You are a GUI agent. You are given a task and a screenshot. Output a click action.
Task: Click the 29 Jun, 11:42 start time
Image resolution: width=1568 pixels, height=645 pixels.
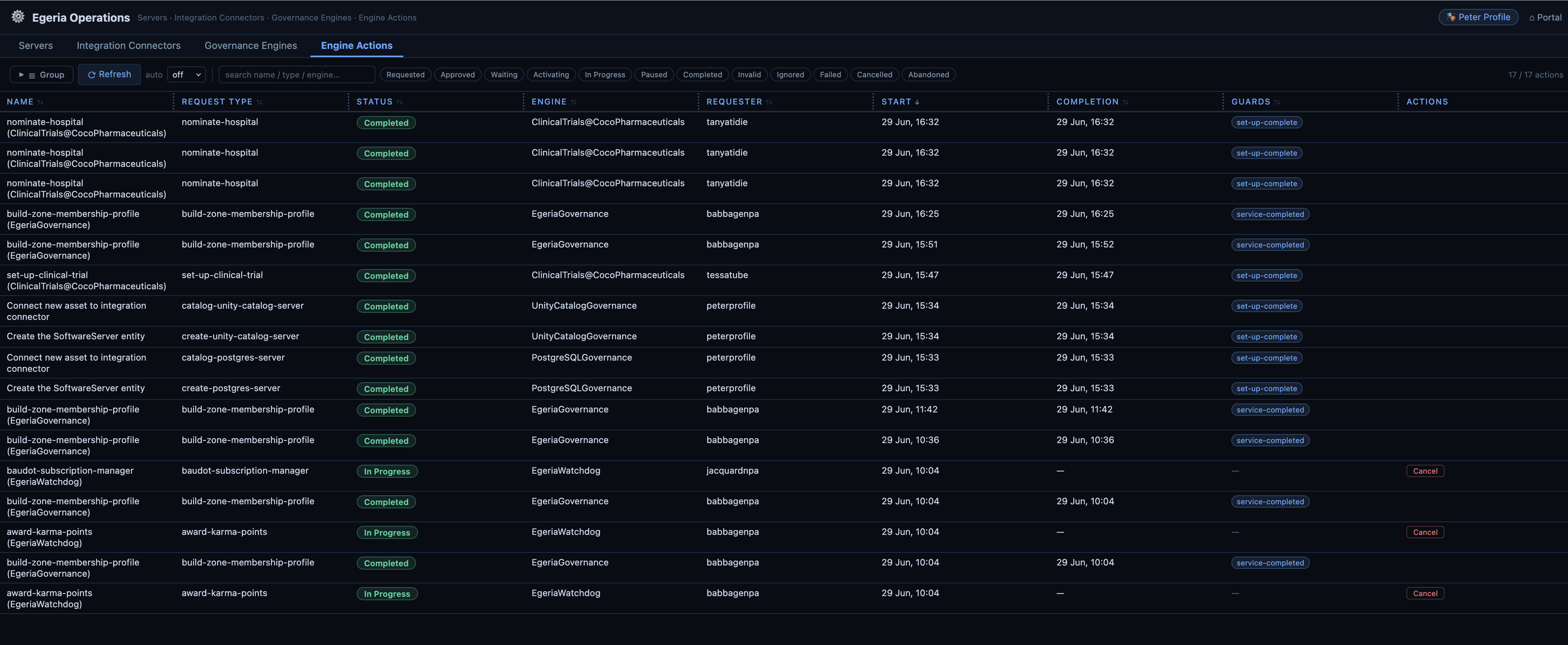point(909,409)
